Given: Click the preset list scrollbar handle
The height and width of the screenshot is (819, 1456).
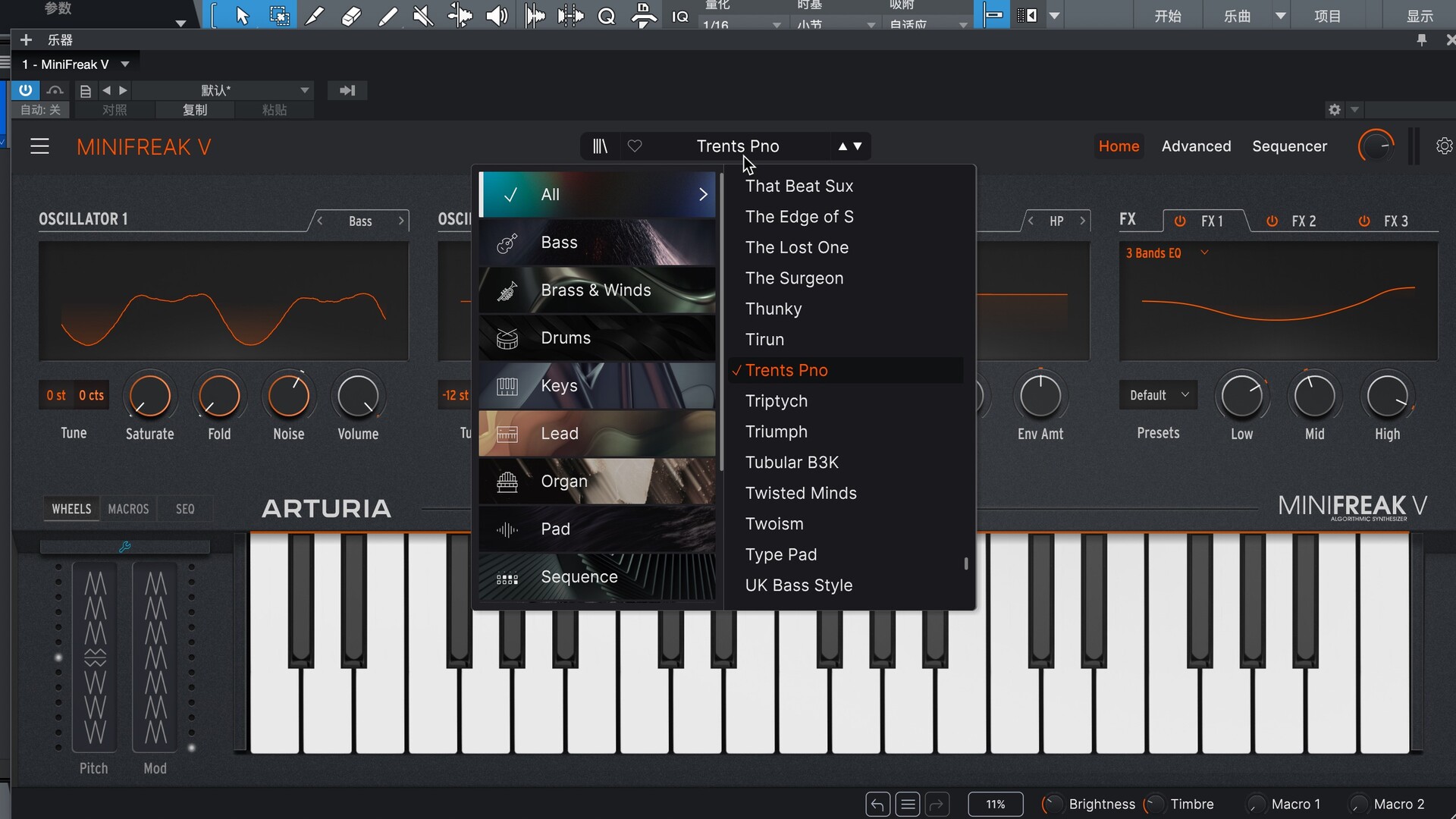Looking at the screenshot, I should [x=965, y=563].
